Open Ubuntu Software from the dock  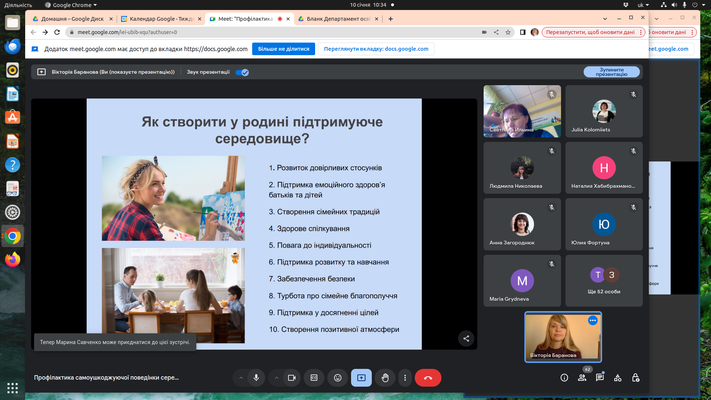coord(12,117)
